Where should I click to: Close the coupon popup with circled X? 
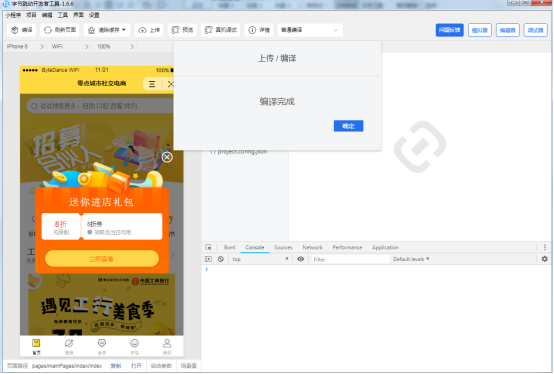[167, 157]
